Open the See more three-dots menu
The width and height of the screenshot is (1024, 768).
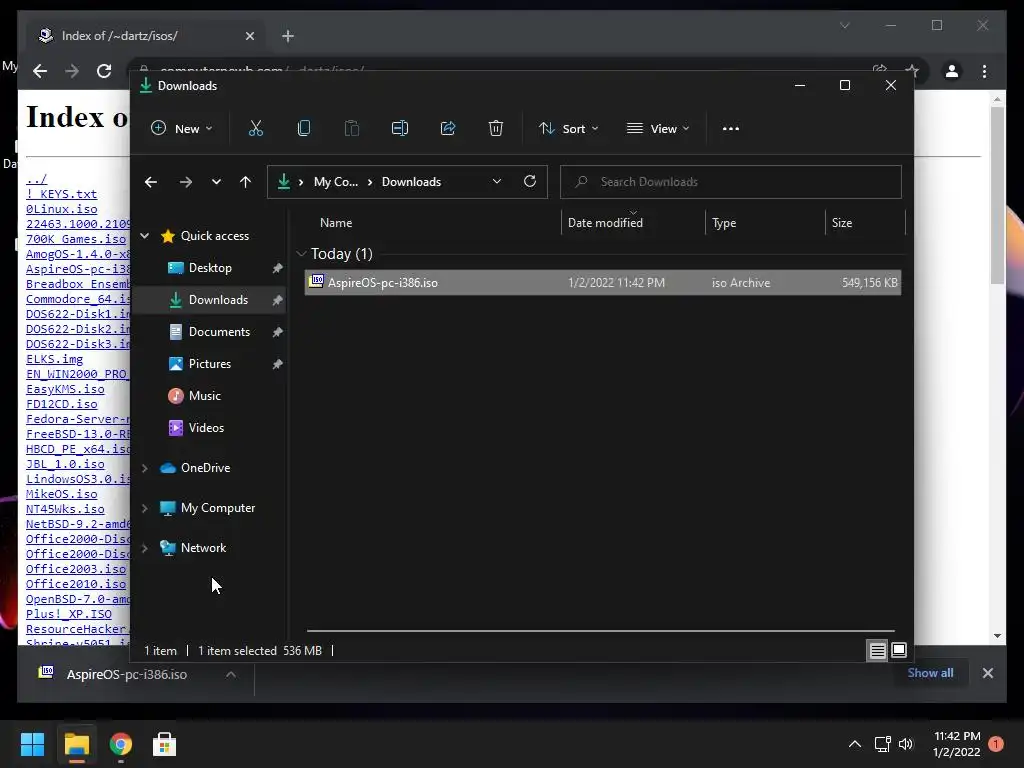coord(731,129)
